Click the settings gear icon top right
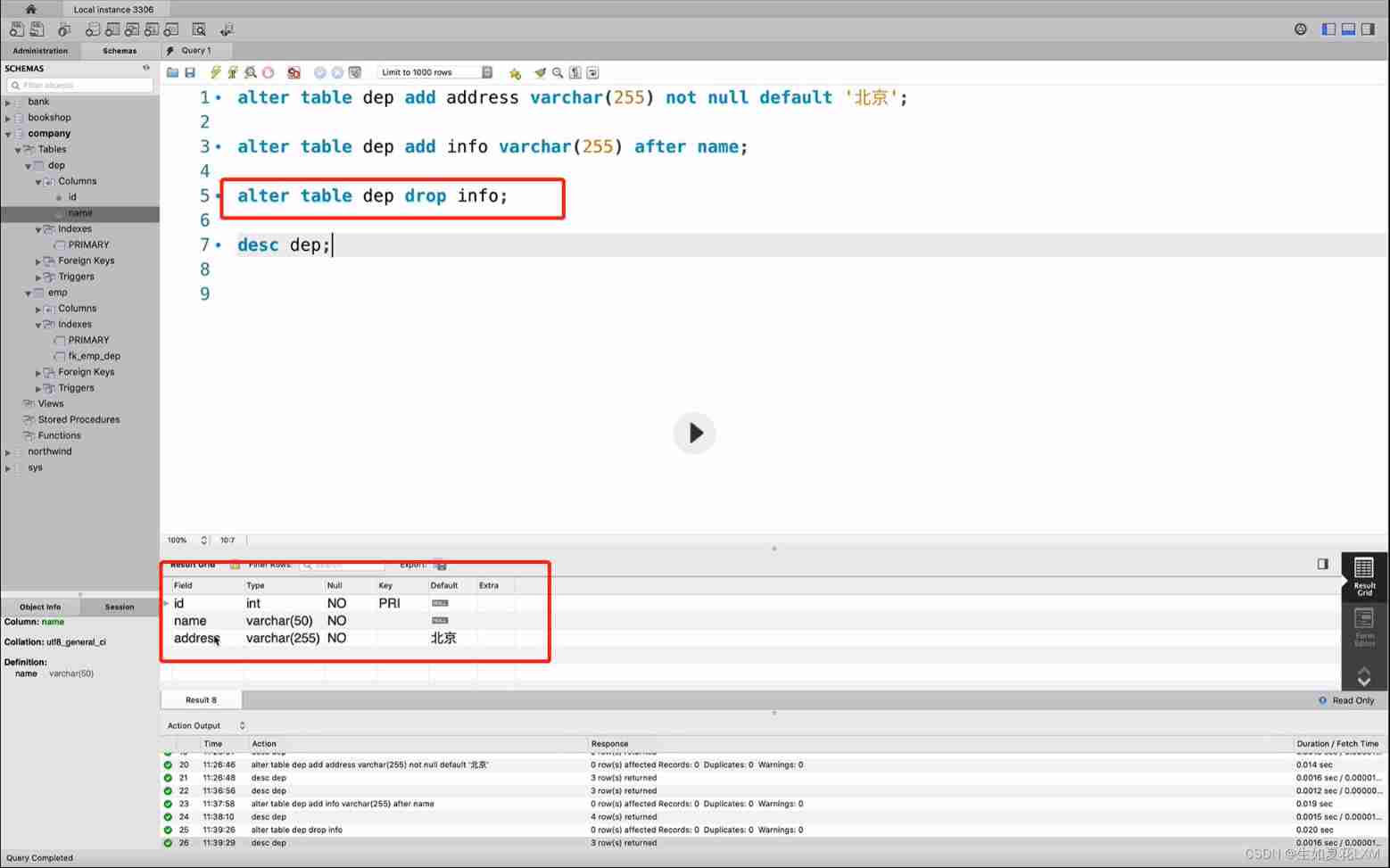1390x868 pixels. (x=1301, y=29)
